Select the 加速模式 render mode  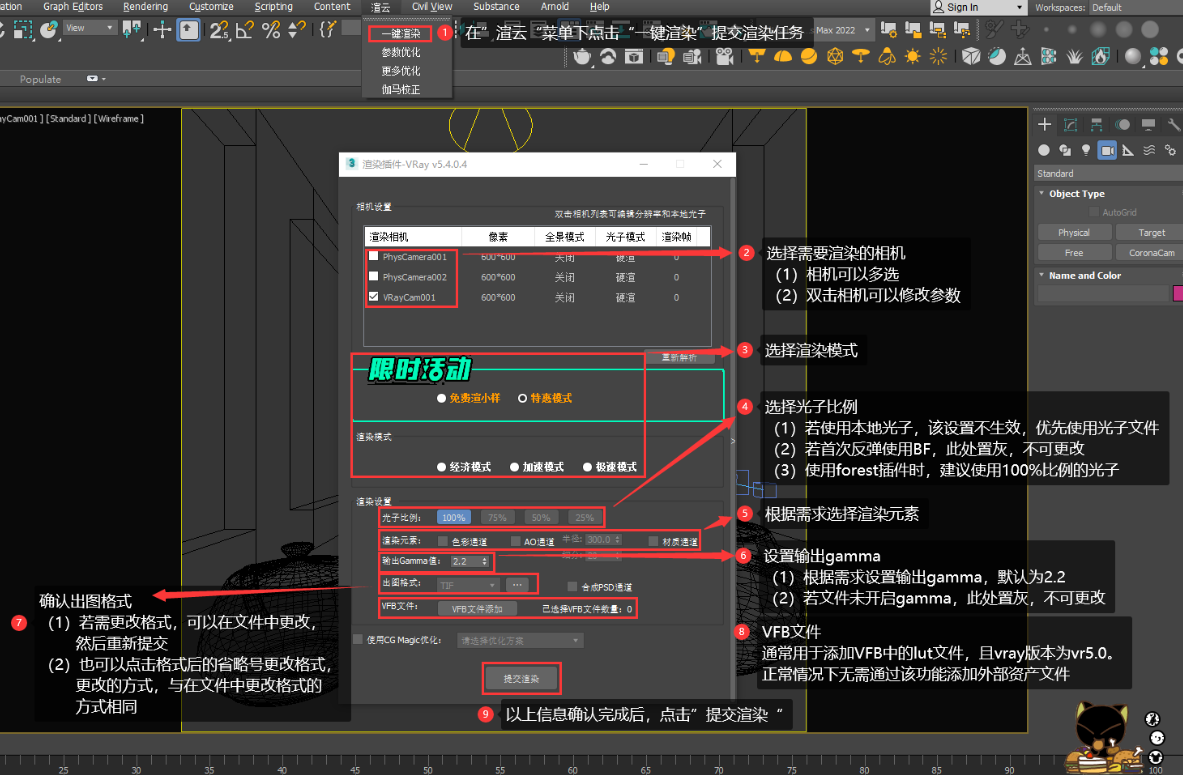tap(537, 467)
